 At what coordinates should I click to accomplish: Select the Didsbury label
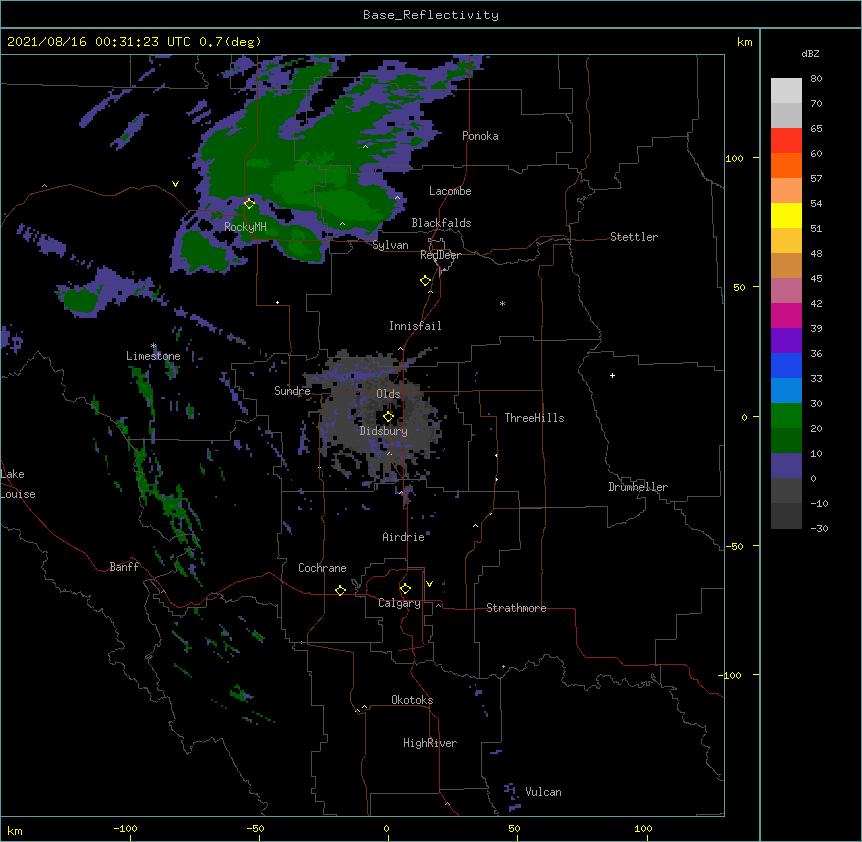point(384,431)
